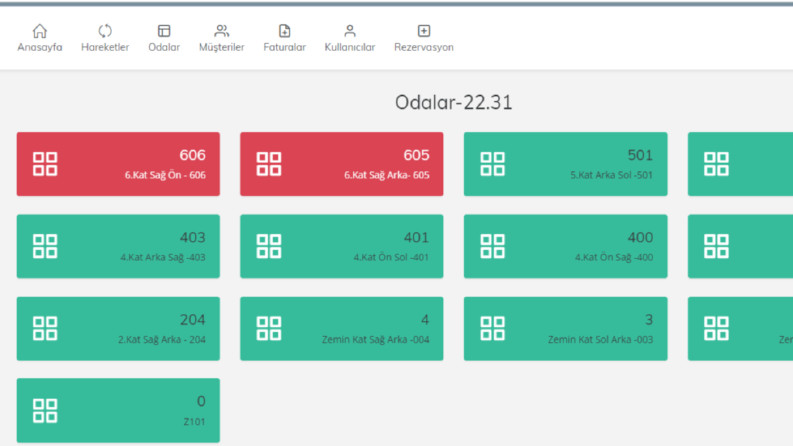This screenshot has height=446, width=793.
Task: Click the grid icon on card Z101
Action: (45, 411)
